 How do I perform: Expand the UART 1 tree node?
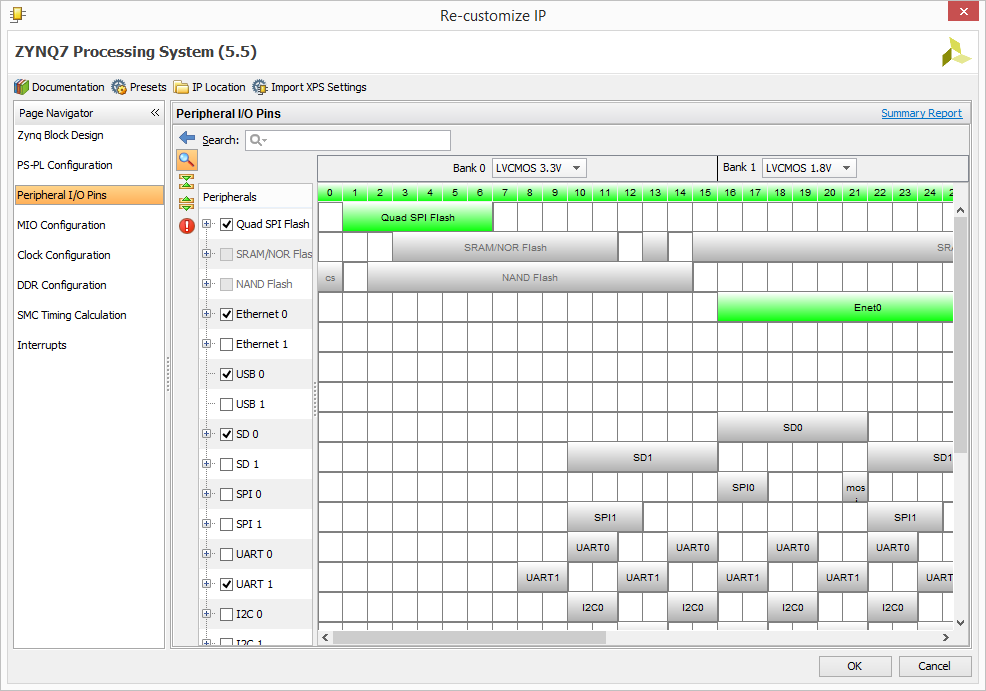click(206, 583)
